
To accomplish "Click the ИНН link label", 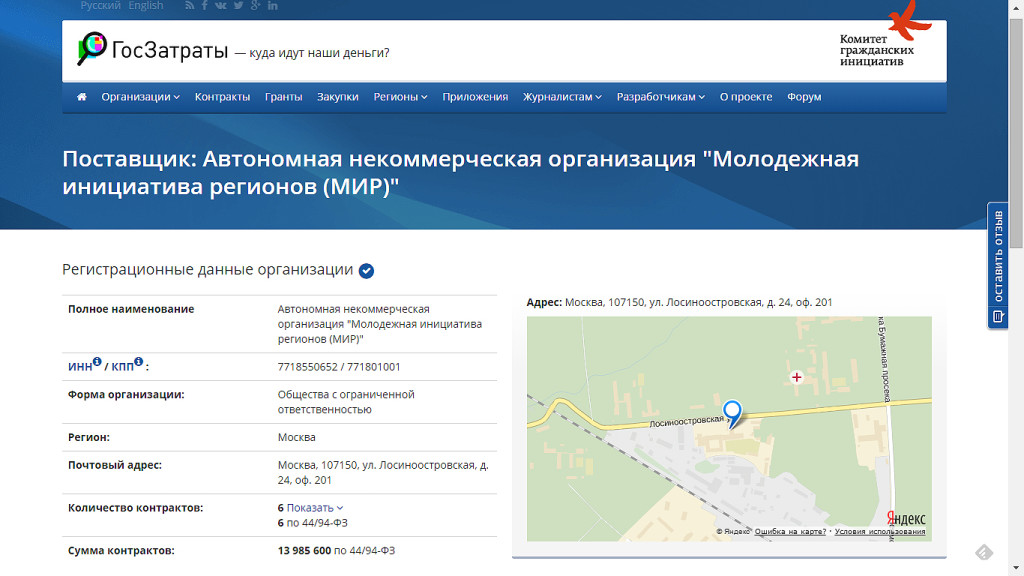I will tap(80, 367).
